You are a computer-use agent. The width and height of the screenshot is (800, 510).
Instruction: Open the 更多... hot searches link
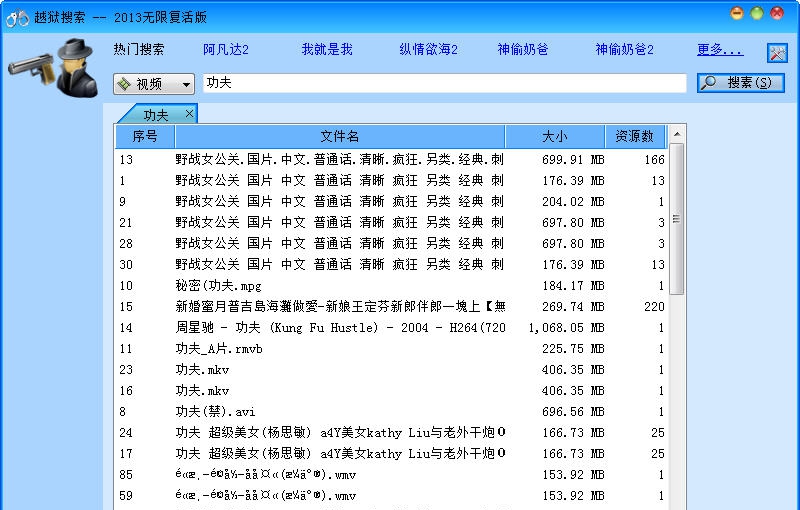coord(720,49)
